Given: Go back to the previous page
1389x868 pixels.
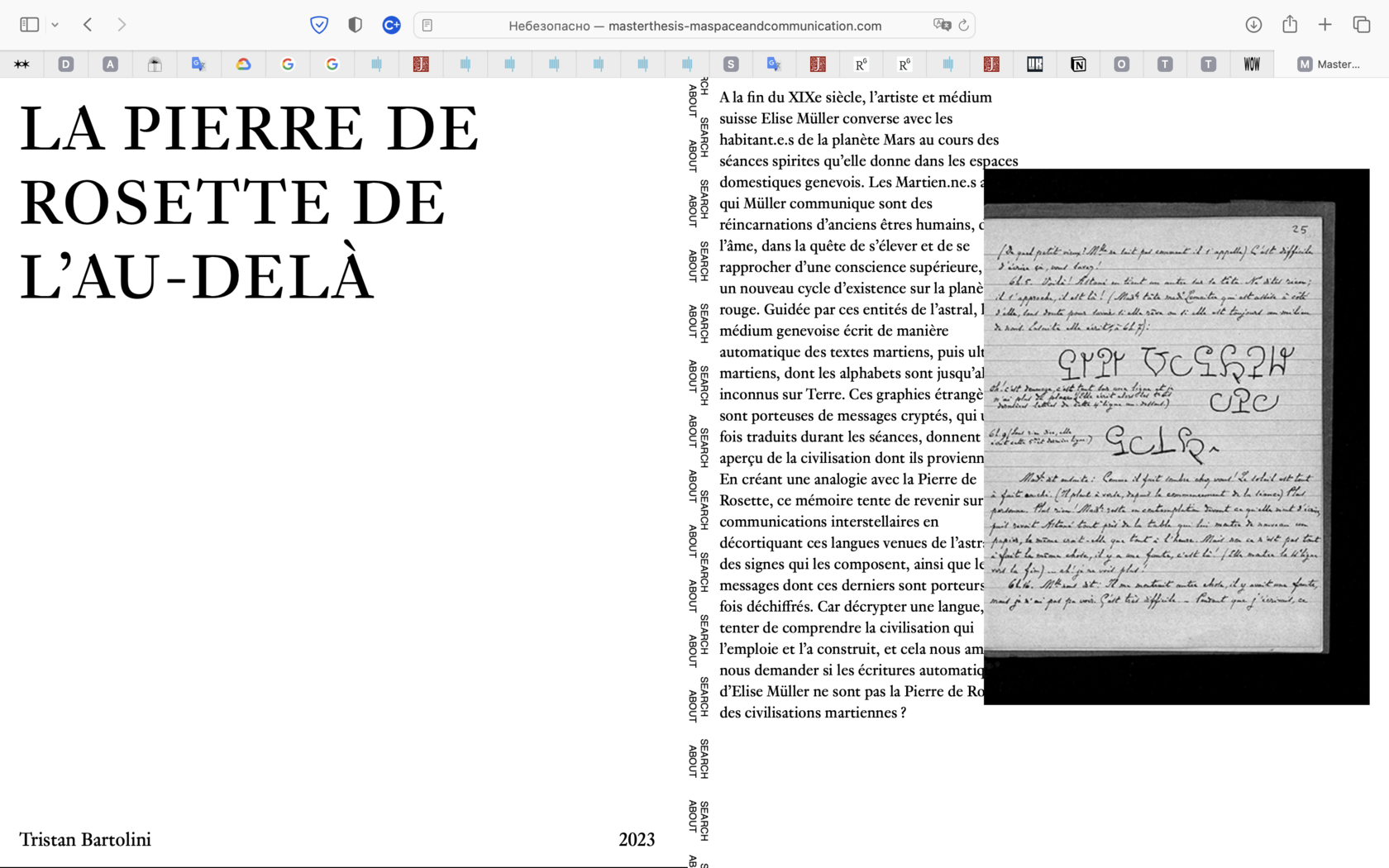Looking at the screenshot, I should 88,25.
